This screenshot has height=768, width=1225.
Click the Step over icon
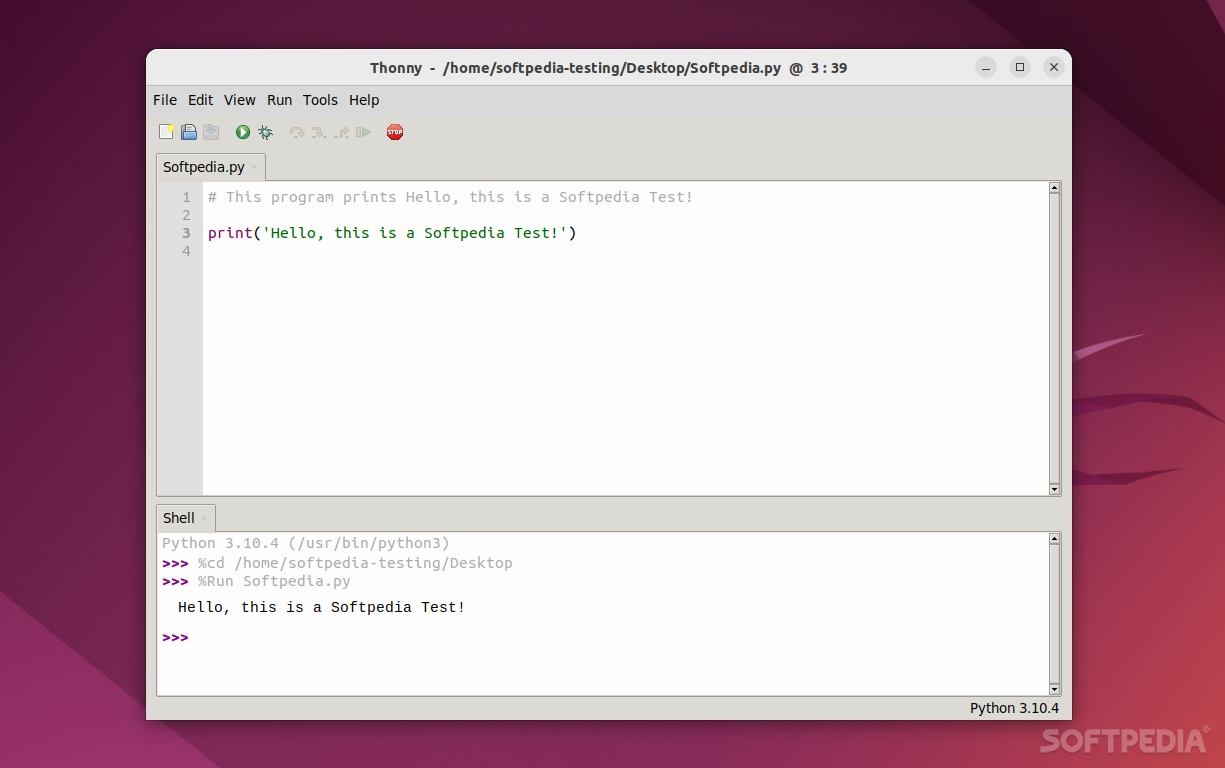click(297, 132)
